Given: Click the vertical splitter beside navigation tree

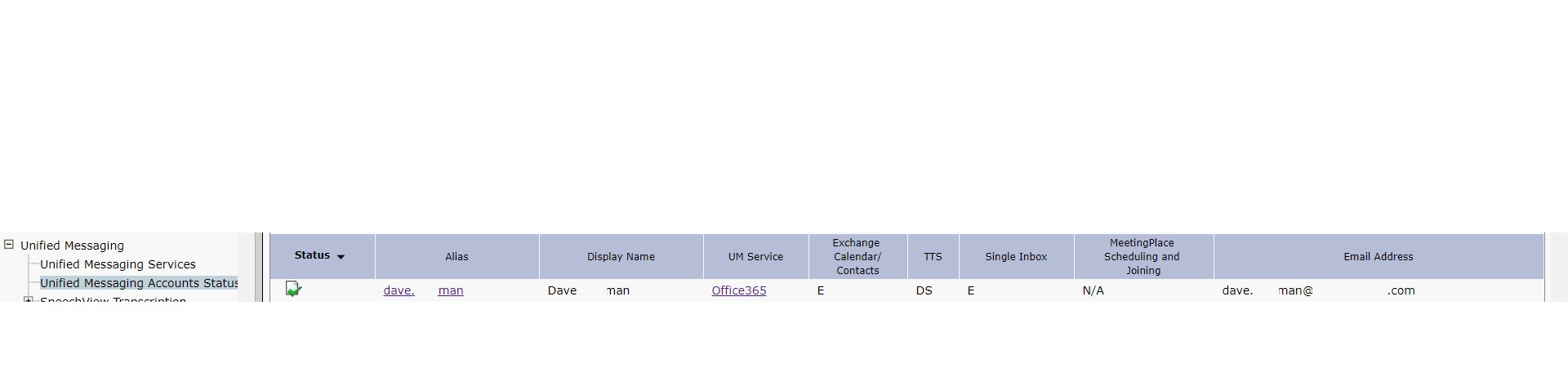Looking at the screenshot, I should point(259,268).
